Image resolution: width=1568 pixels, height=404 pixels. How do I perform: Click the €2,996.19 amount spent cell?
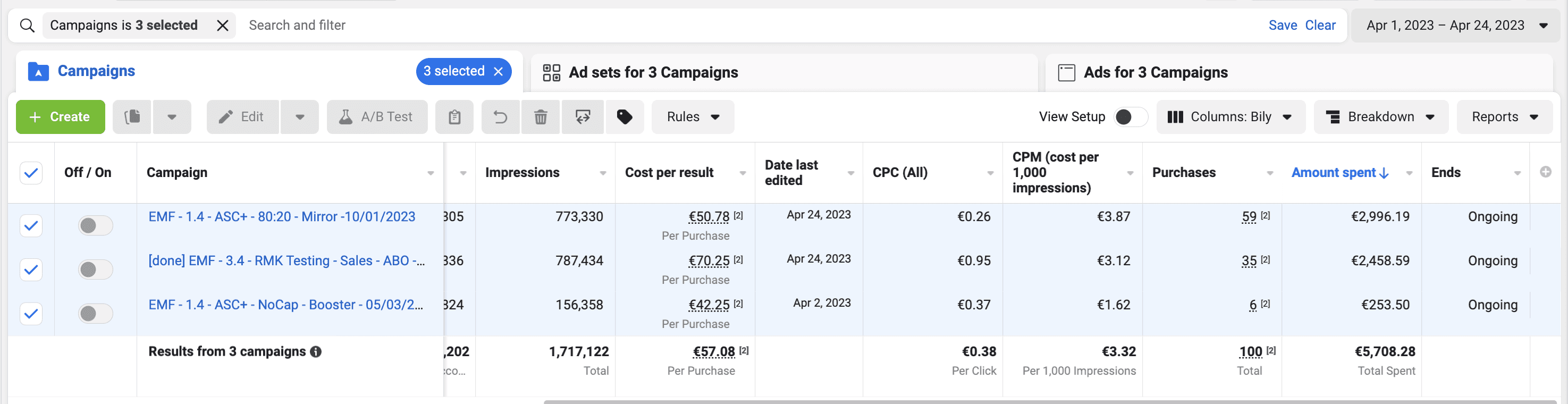pyautogui.click(x=1380, y=216)
